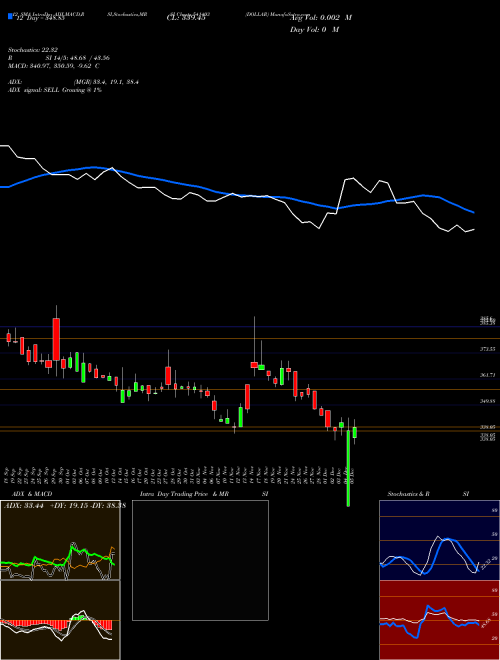
Task: Select the 'ADX: 33.44 +DY: 19.15 -DY: 38.38' readout
Action: [x=64, y=506]
